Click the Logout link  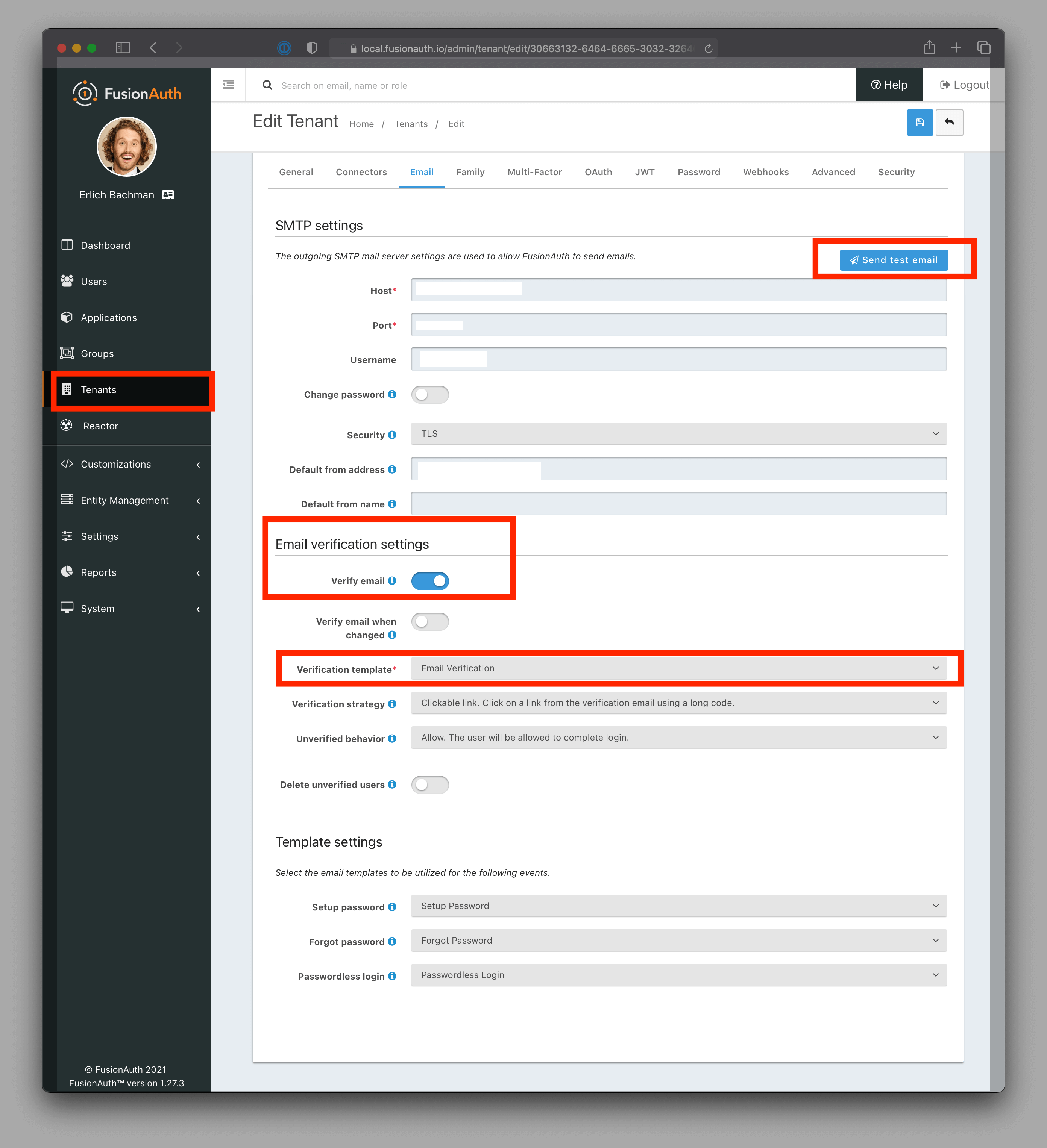[x=964, y=85]
